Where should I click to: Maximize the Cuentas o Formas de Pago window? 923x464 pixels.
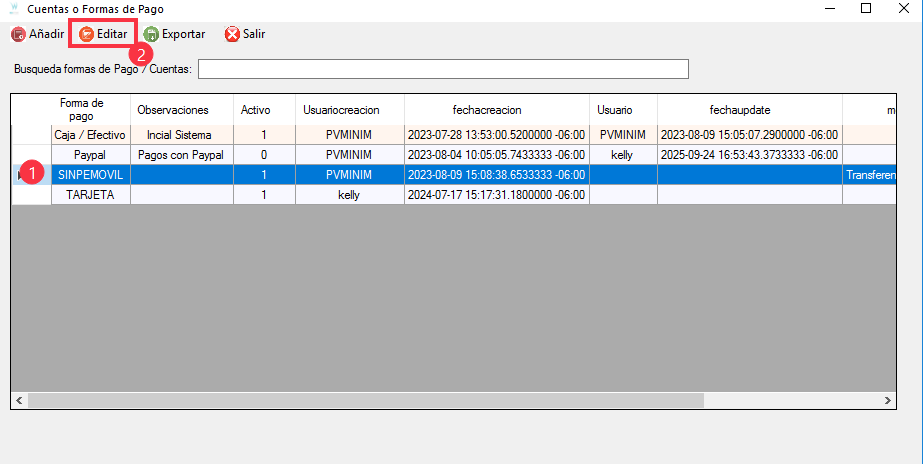865,8
